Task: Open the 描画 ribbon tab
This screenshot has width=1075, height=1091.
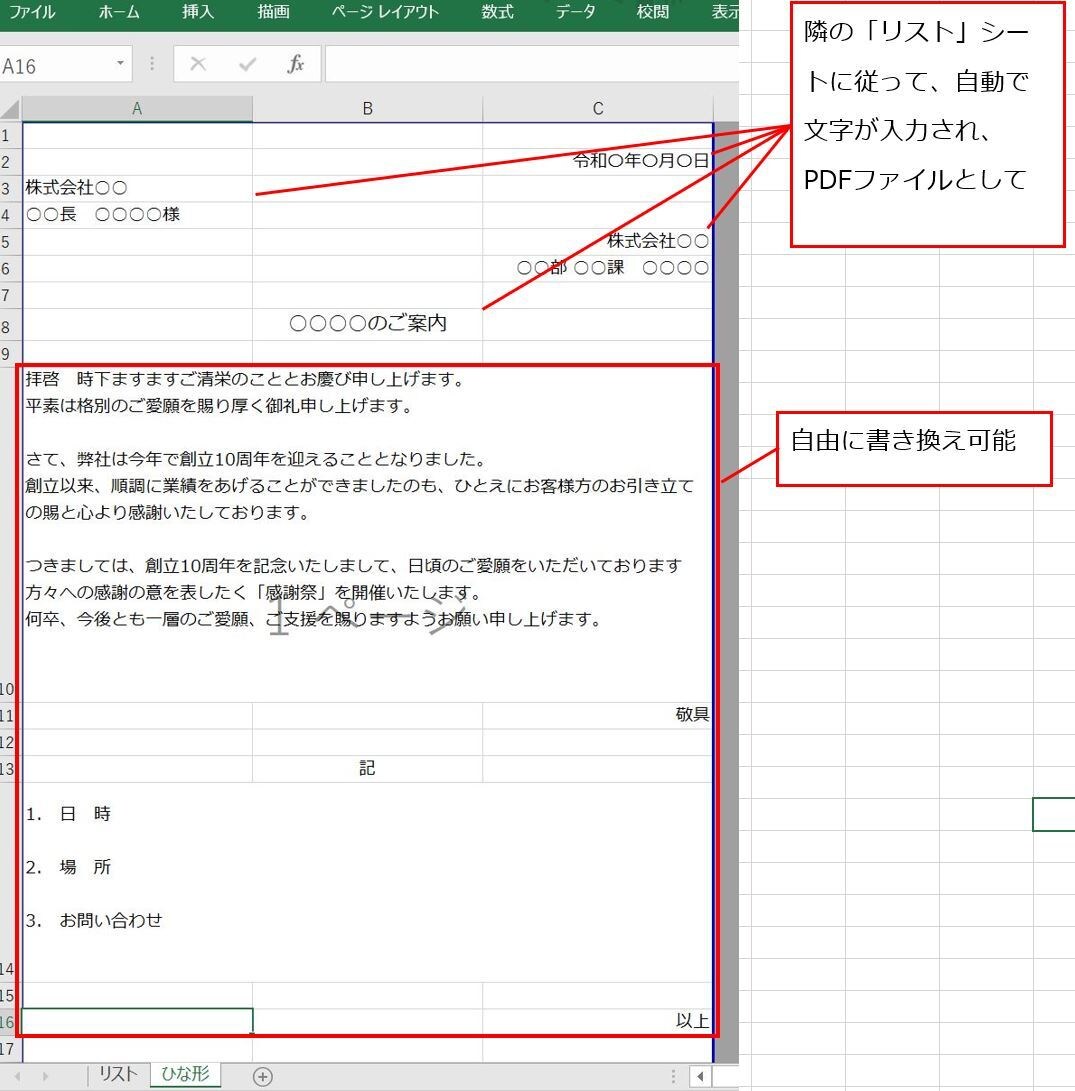Action: point(273,12)
